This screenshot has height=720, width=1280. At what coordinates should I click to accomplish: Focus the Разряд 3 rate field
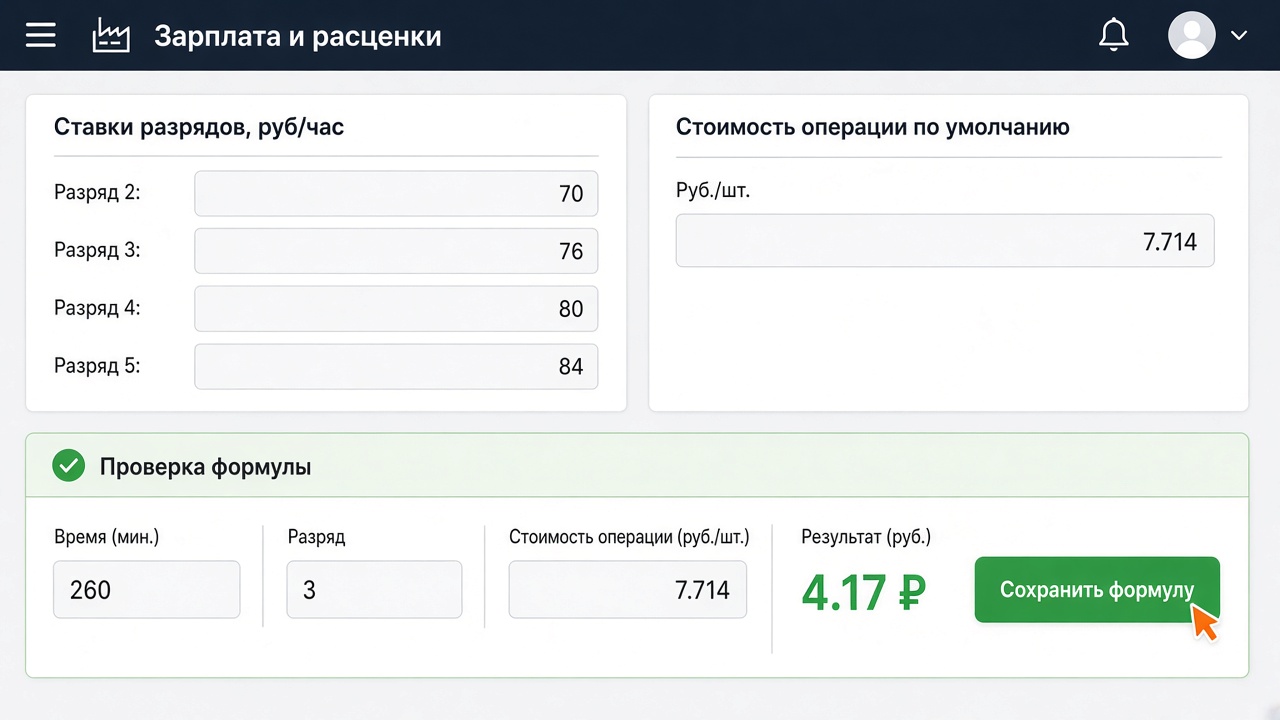pyautogui.click(x=396, y=251)
